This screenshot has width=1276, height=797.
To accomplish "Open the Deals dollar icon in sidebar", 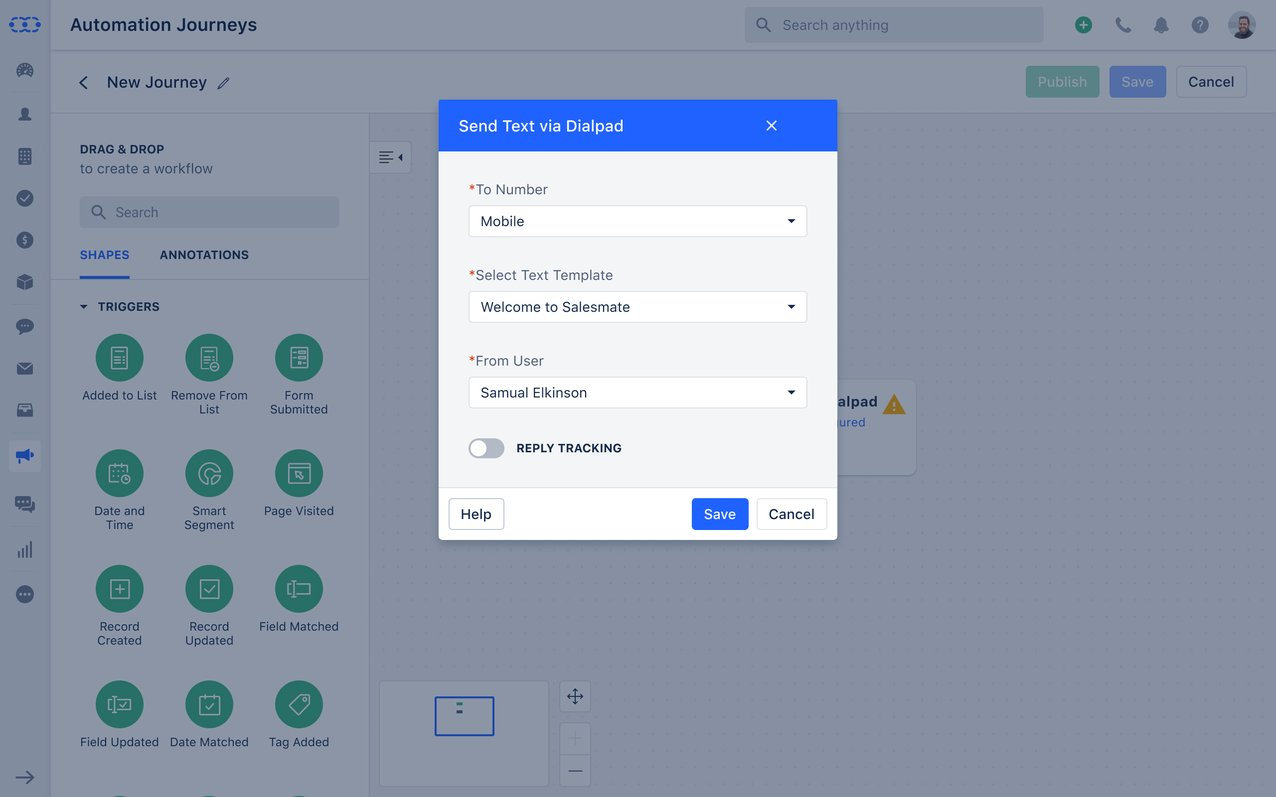I will click(25, 240).
